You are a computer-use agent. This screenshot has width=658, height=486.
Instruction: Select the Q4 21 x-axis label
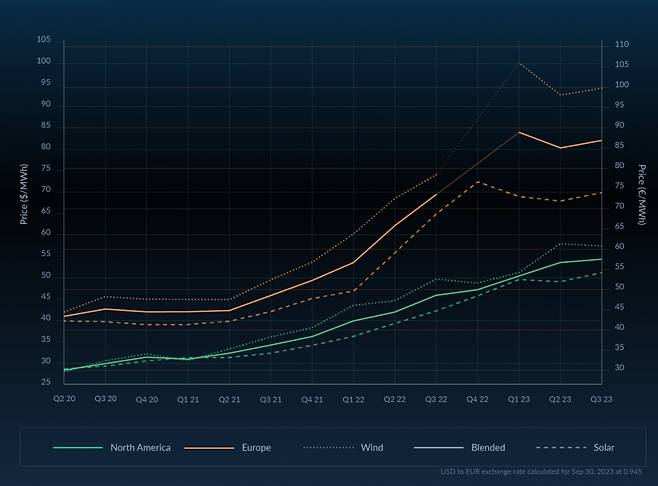coord(312,398)
